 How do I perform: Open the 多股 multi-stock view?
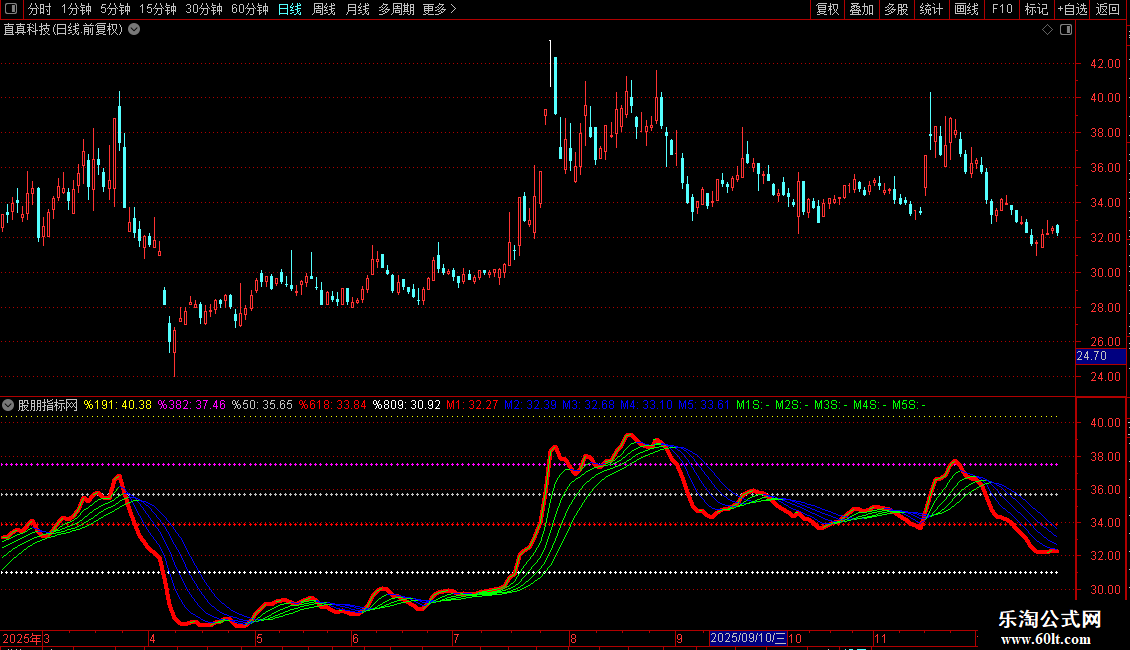[896, 9]
